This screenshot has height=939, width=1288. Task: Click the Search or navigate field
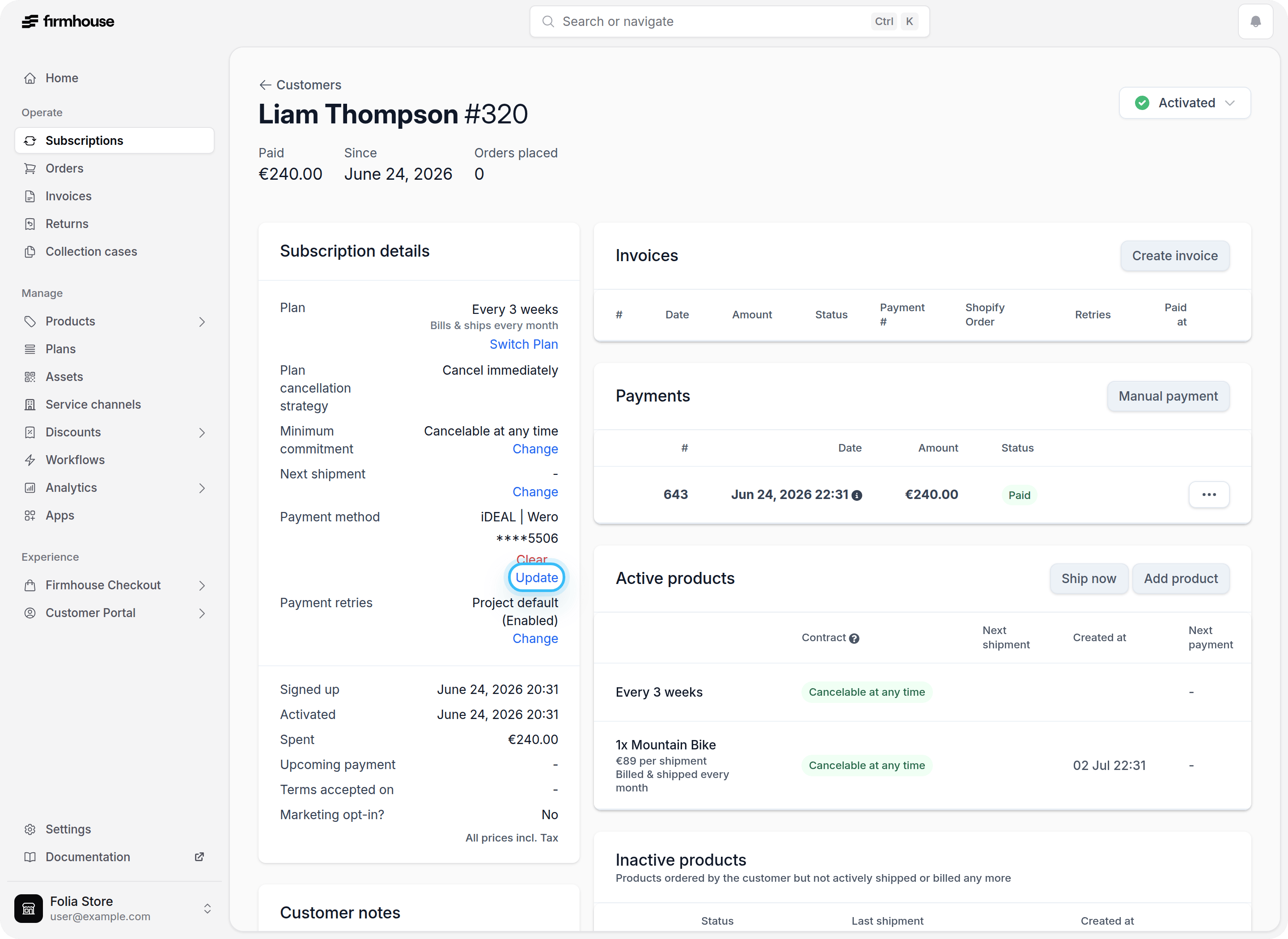(x=729, y=21)
